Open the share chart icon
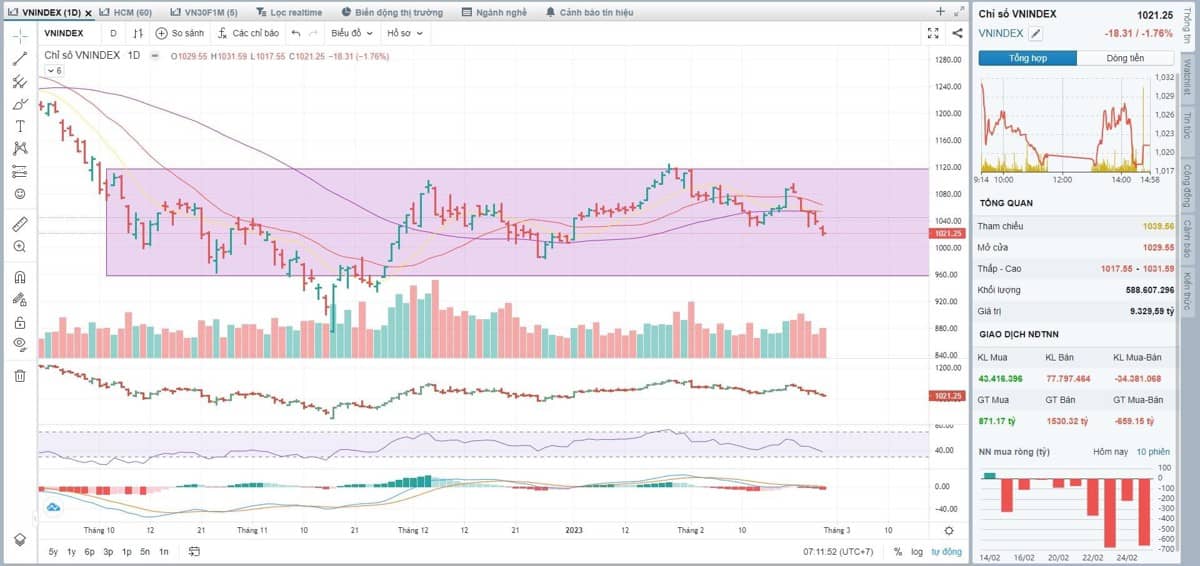This screenshot has height=566, width=1200. point(957,33)
